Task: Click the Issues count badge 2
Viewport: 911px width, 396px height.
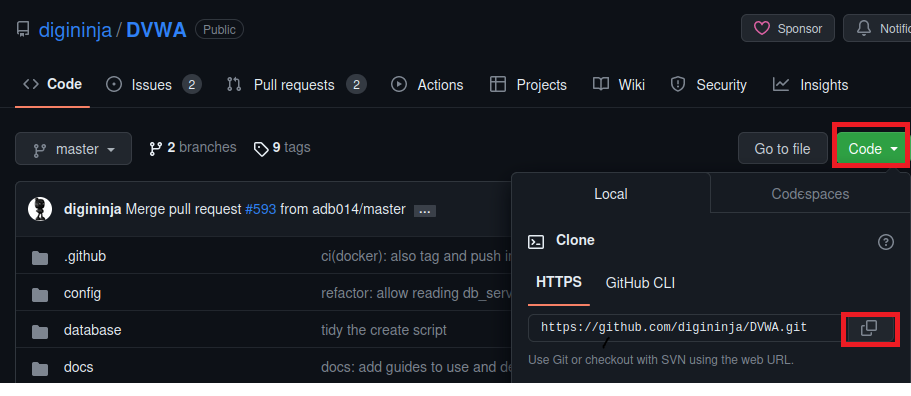Action: tap(192, 85)
